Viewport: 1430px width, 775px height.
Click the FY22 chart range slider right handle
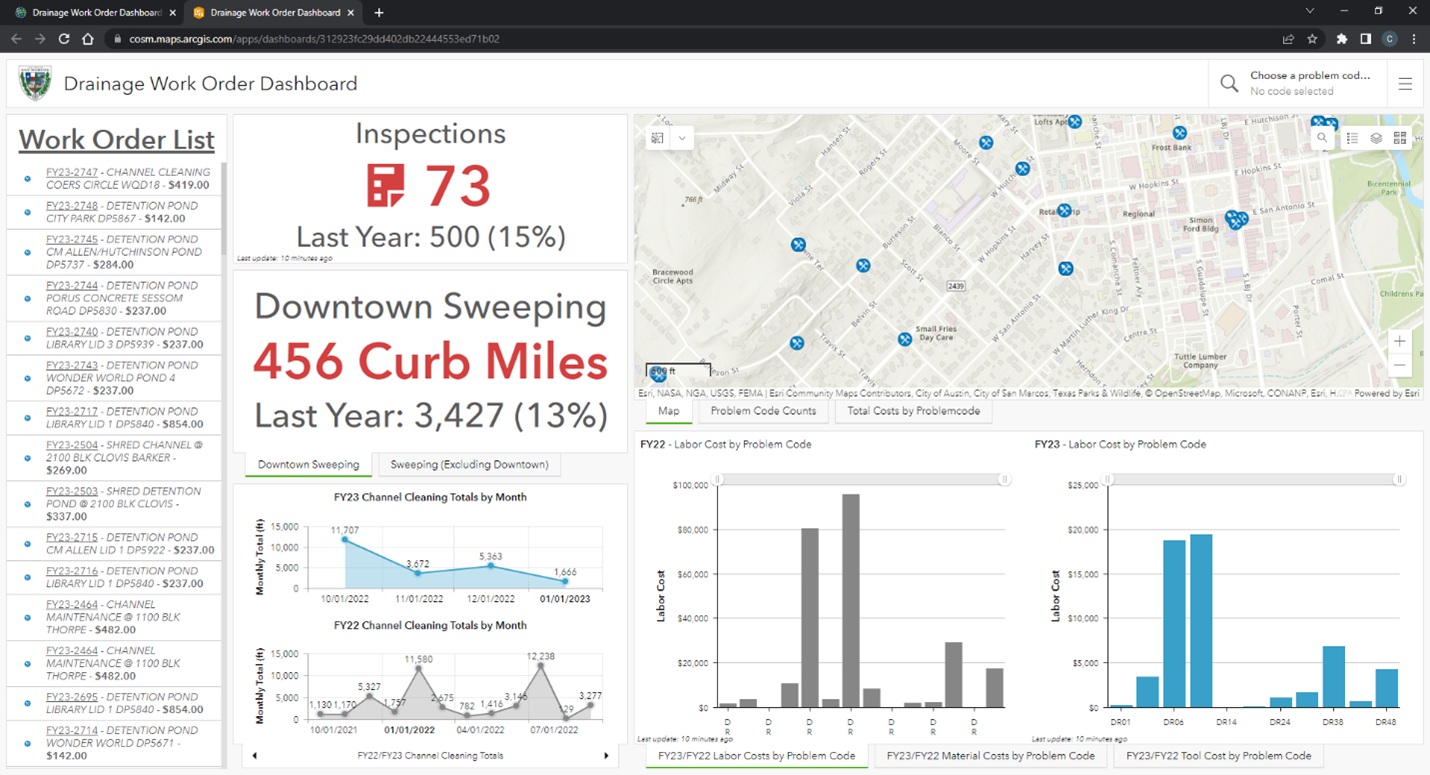point(1004,480)
